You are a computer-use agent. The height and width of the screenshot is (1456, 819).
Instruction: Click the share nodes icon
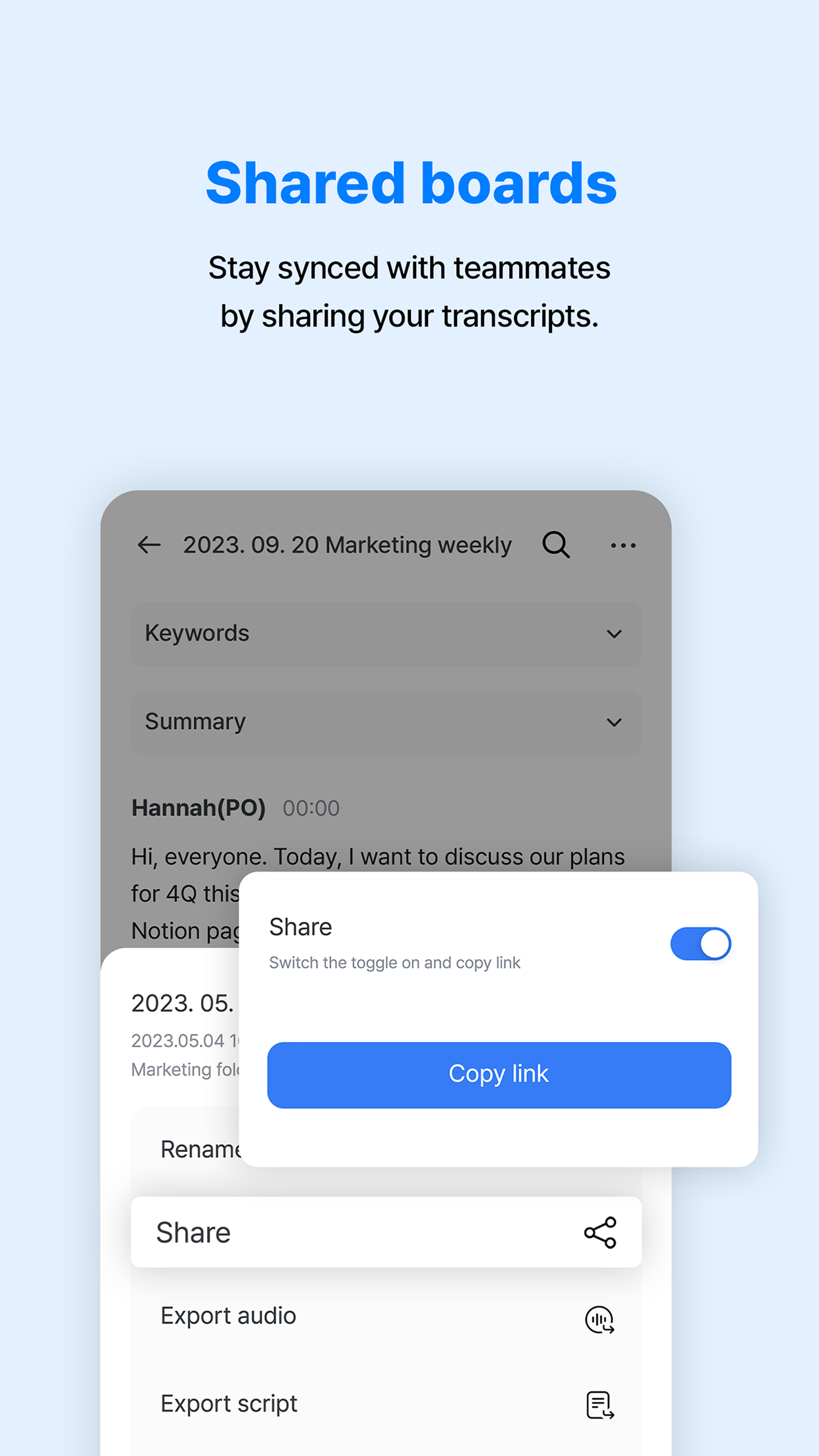600,1232
